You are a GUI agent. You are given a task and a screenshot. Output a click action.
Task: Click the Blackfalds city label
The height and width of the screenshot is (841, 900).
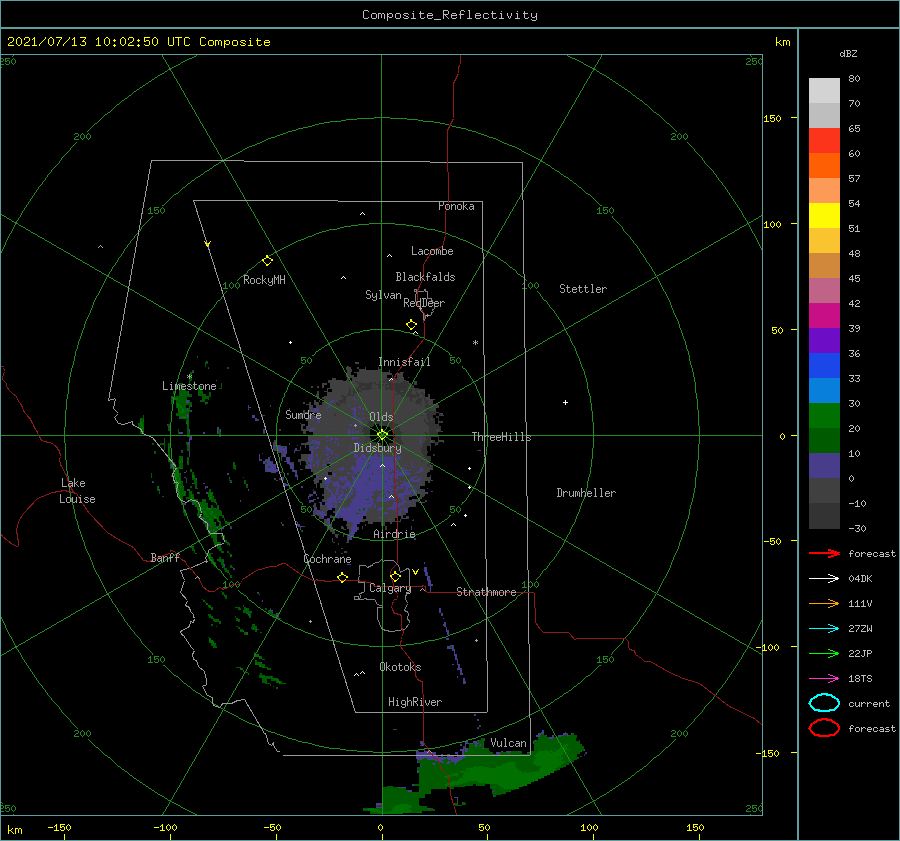[425, 277]
